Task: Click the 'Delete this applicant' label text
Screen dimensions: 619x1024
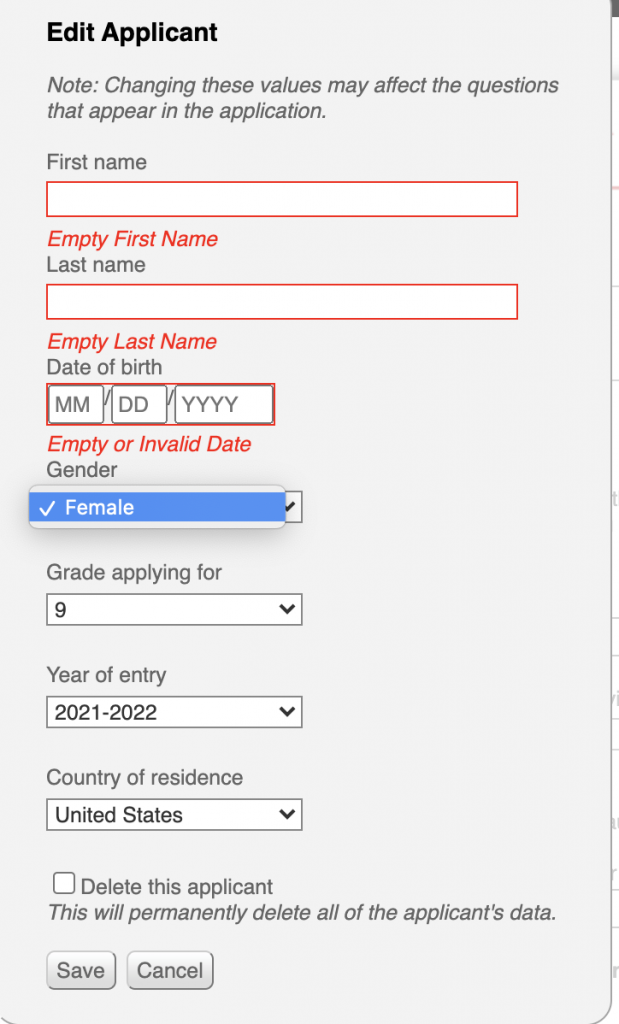Action: click(x=176, y=887)
